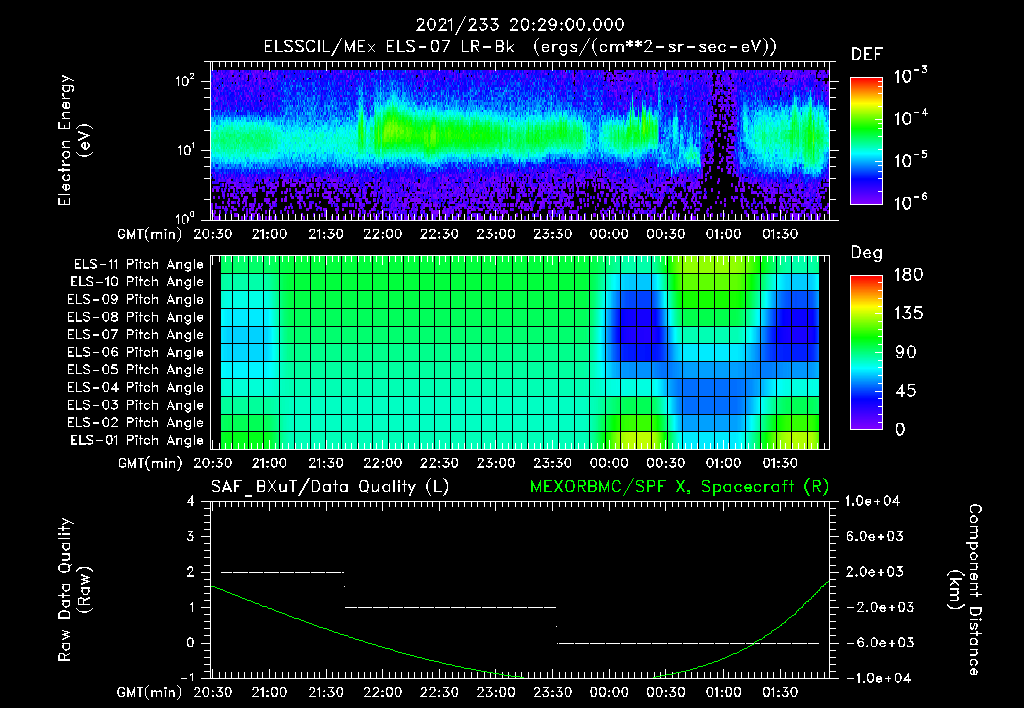The image size is (1024, 708).
Task: Click the 90 value on Deg scale
Action: point(905,352)
